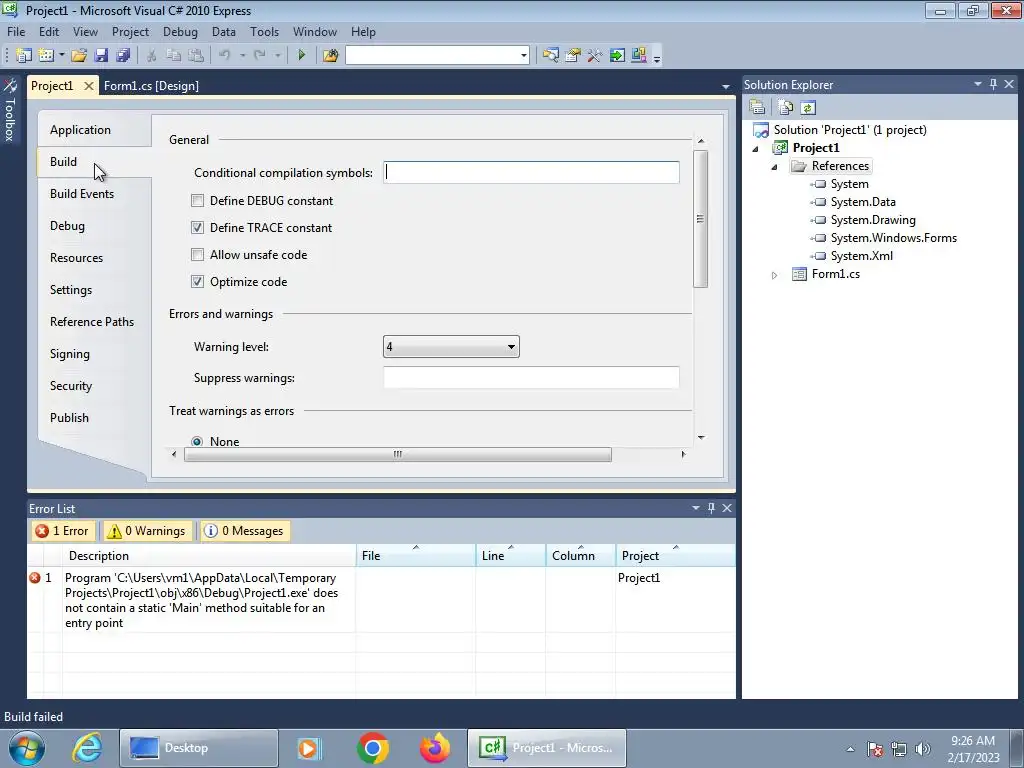Pin the Solution Explorer panel

993,84
